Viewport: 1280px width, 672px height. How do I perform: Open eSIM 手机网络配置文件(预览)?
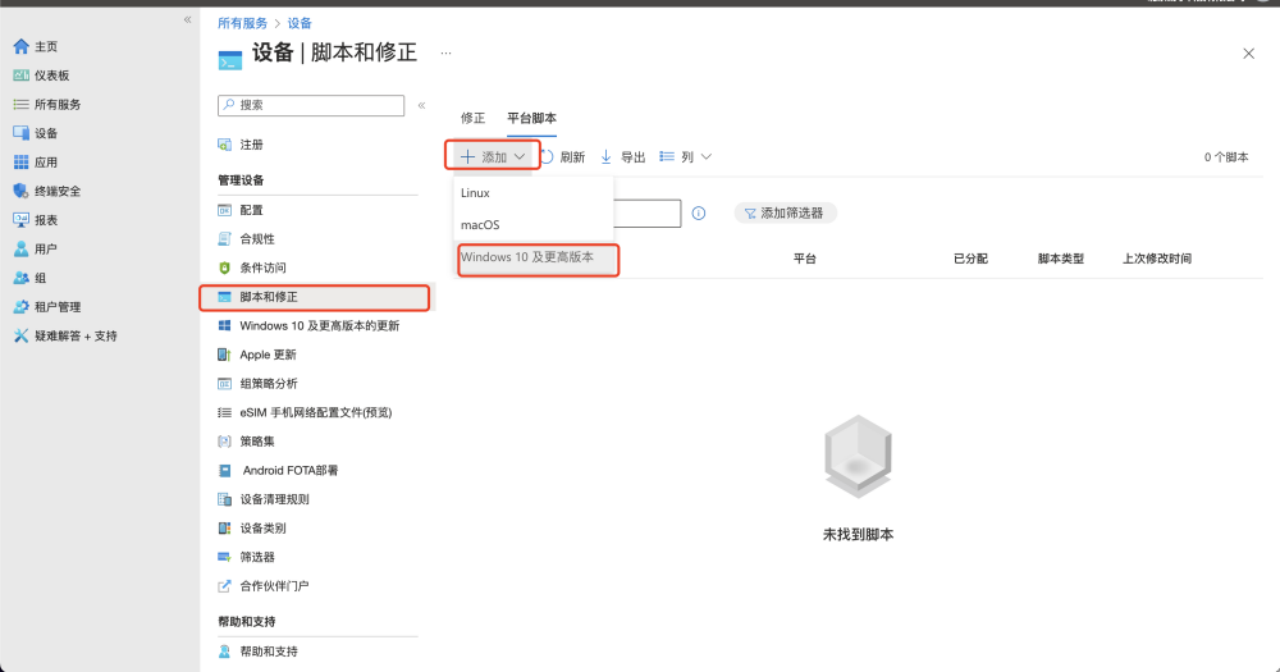point(317,412)
